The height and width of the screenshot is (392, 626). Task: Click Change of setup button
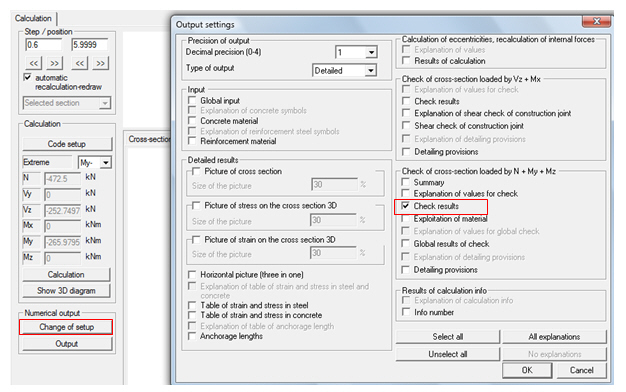pyautogui.click(x=66, y=327)
